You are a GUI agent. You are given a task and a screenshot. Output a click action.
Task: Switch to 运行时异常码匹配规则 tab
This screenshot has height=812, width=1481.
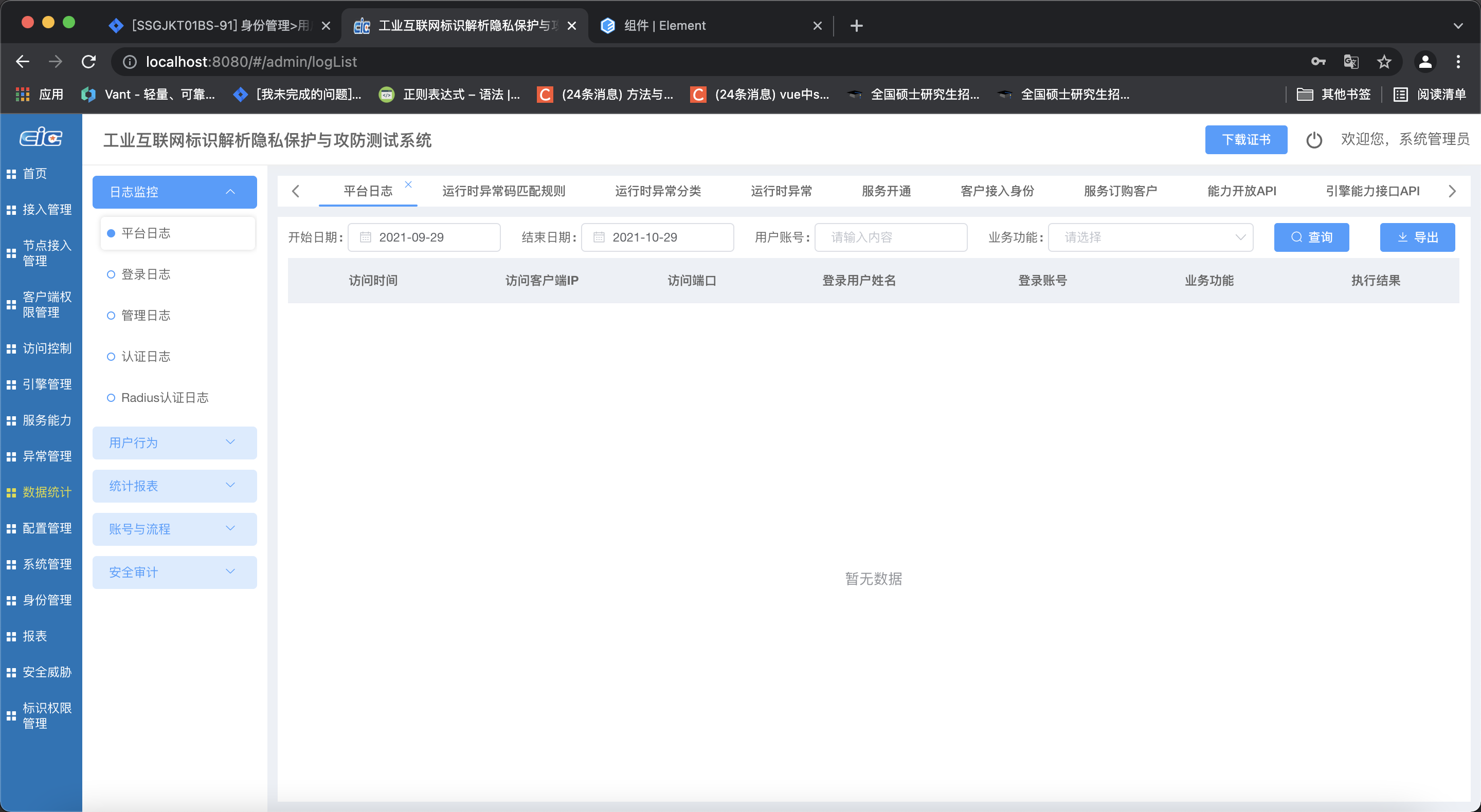(503, 191)
